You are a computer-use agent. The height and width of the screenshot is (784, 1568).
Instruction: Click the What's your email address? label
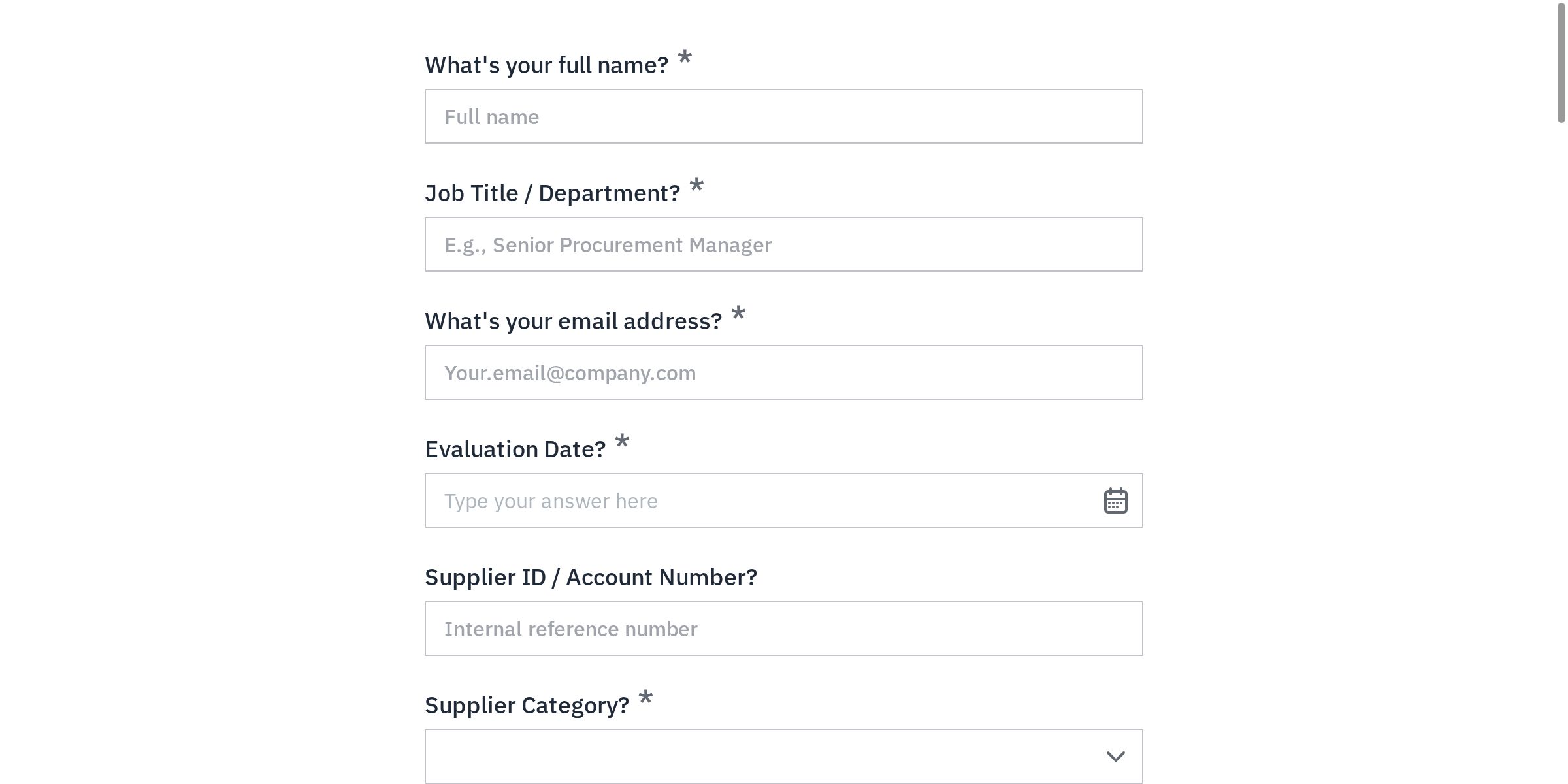click(x=574, y=320)
